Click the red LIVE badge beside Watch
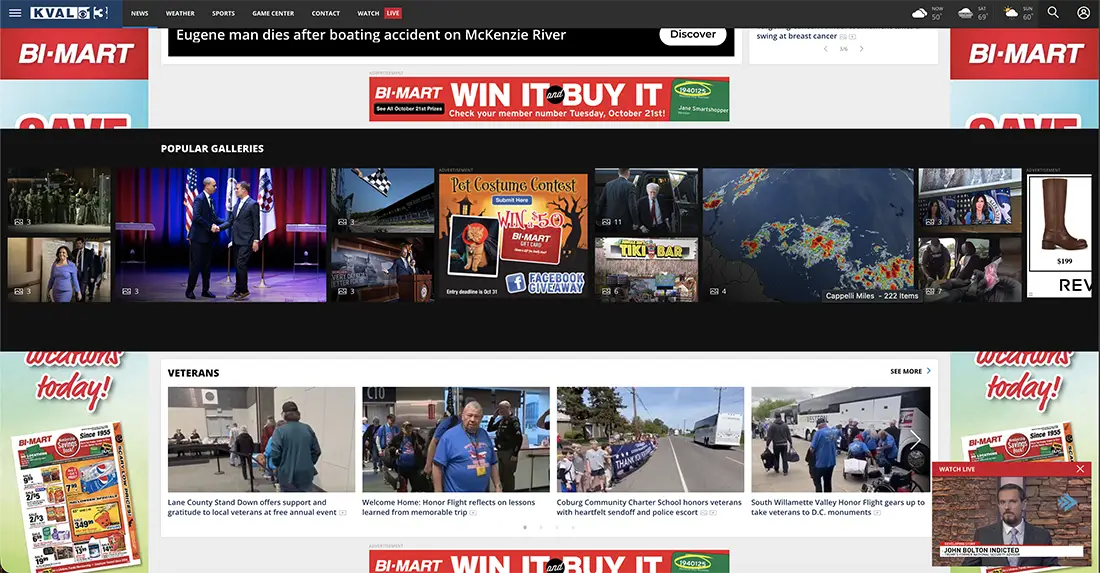Image resolution: width=1100 pixels, height=573 pixels. [x=393, y=13]
